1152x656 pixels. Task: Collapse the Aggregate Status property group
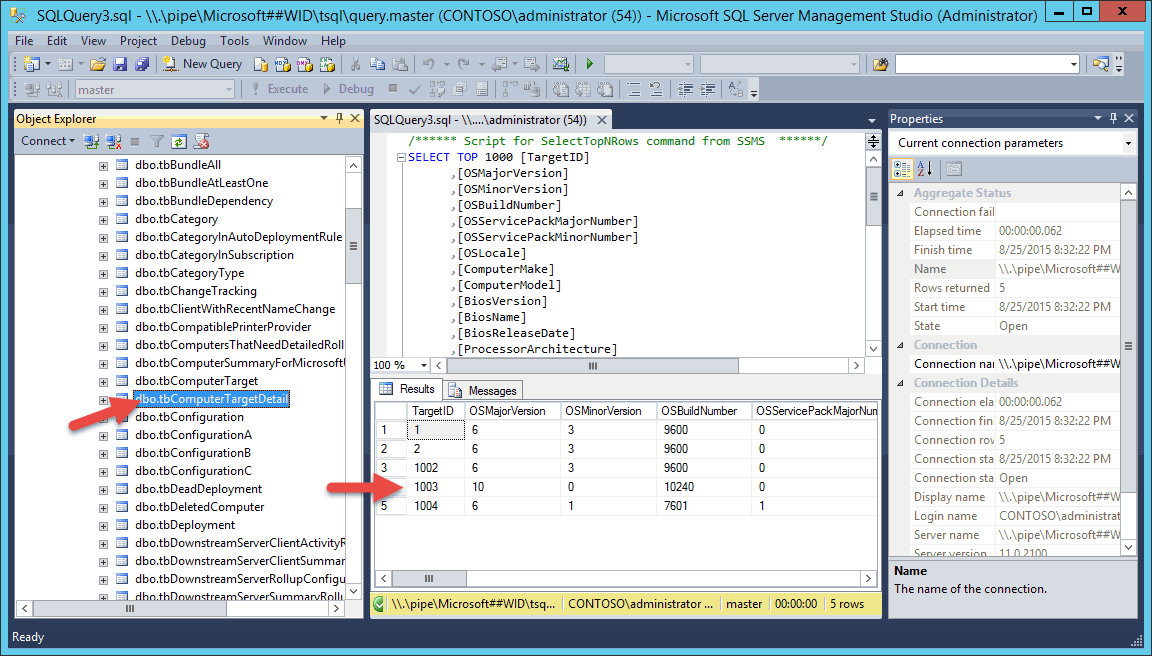pos(900,193)
